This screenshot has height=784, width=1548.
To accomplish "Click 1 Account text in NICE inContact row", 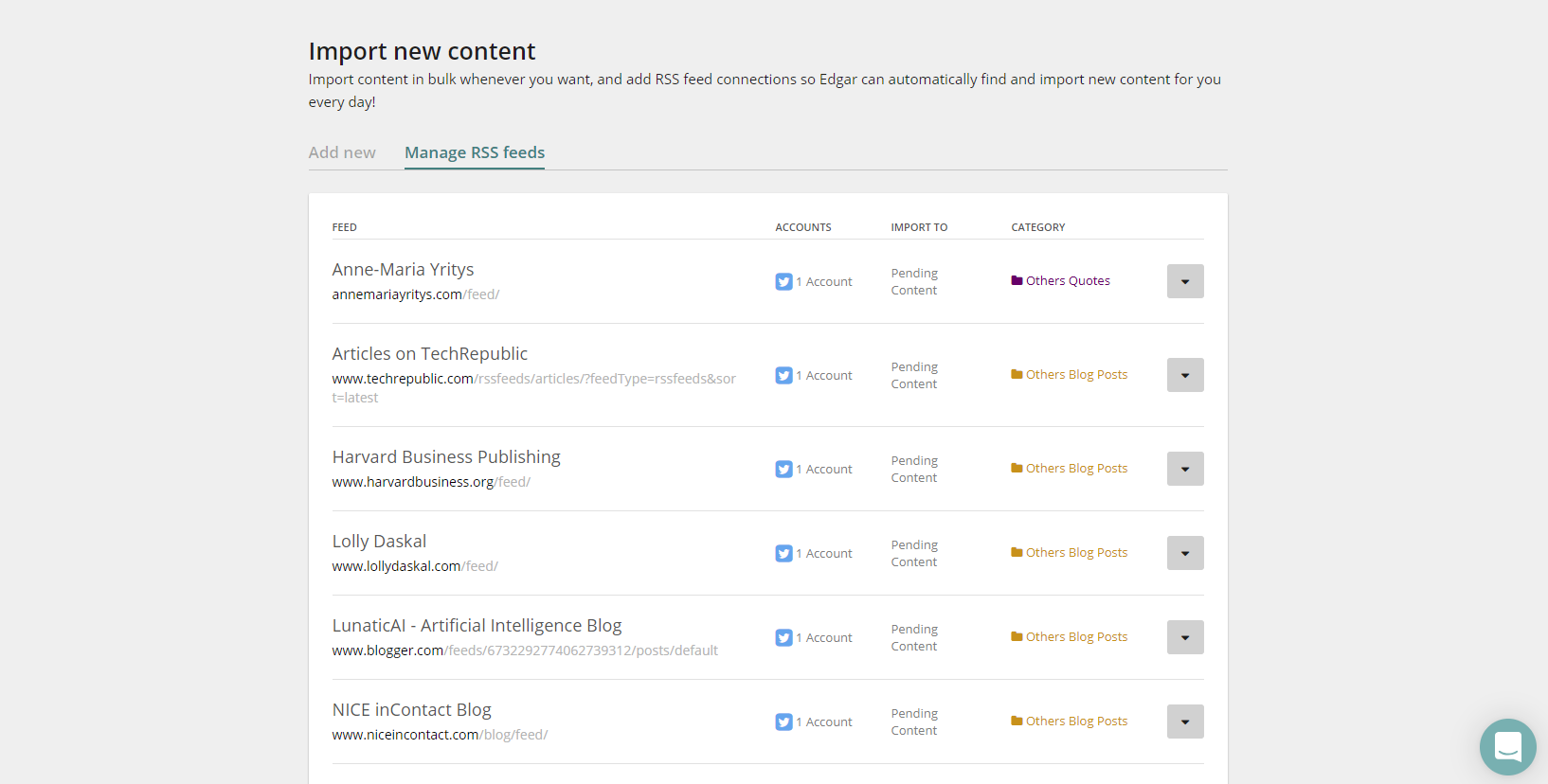I will tap(824, 722).
